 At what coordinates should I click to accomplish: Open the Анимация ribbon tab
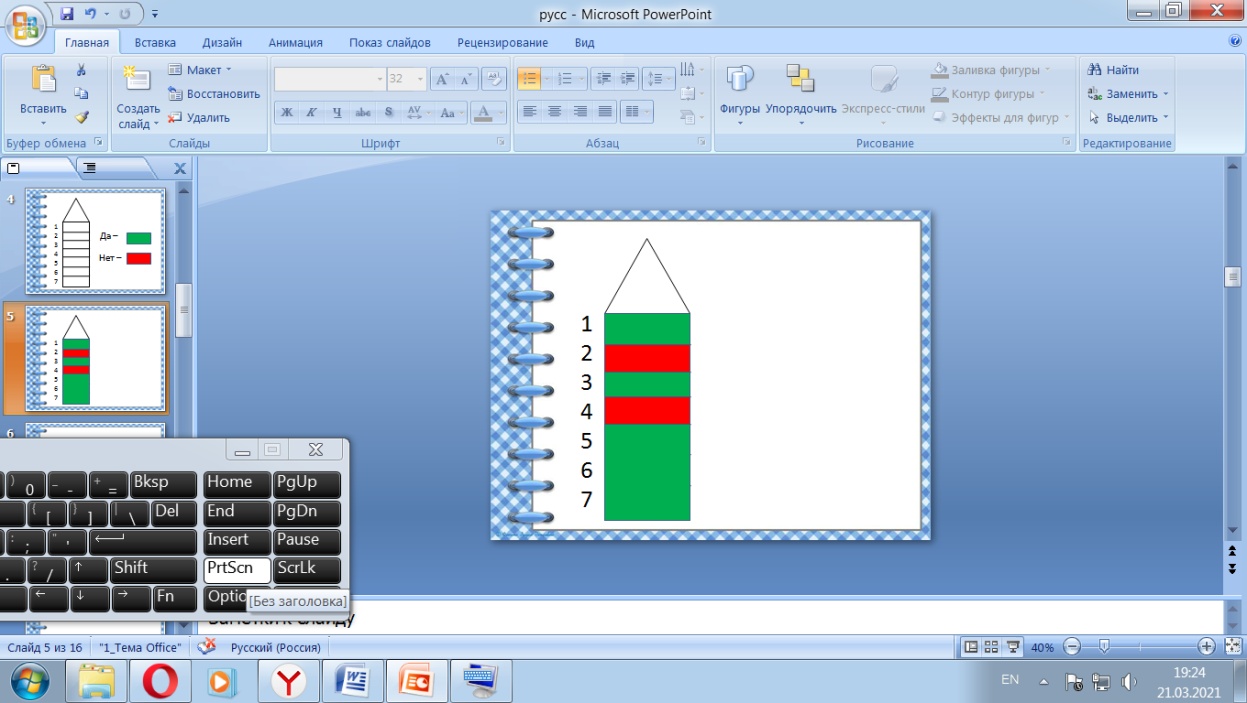point(295,43)
